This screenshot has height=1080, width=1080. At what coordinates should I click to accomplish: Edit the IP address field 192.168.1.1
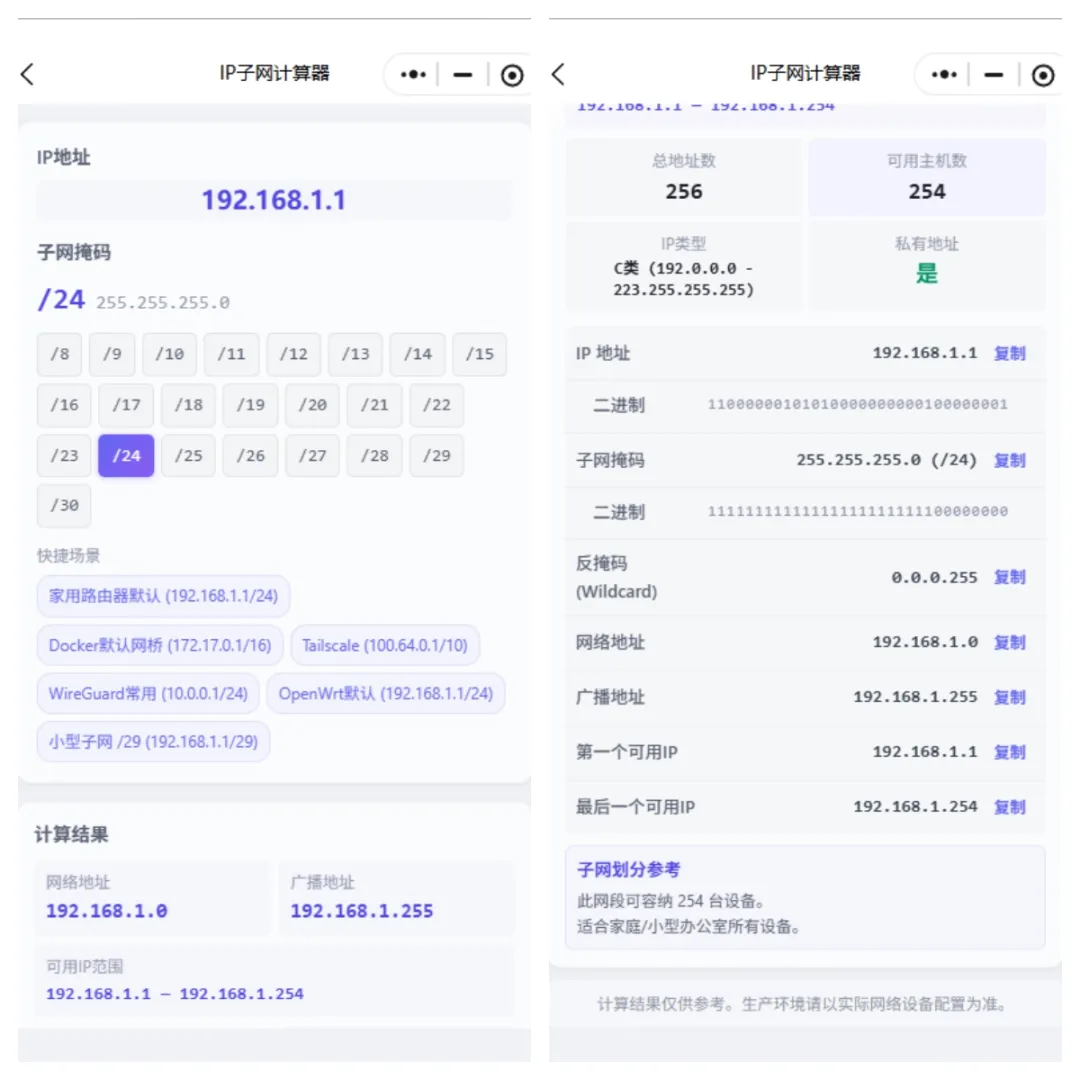pyautogui.click(x=273, y=200)
